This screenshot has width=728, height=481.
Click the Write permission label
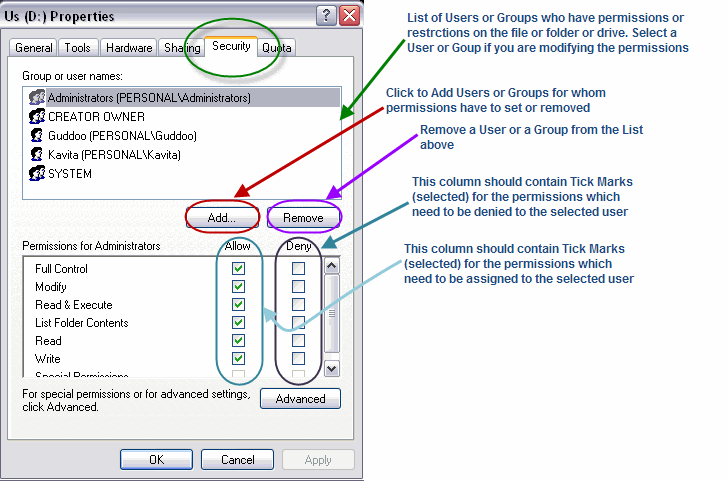coord(48,358)
